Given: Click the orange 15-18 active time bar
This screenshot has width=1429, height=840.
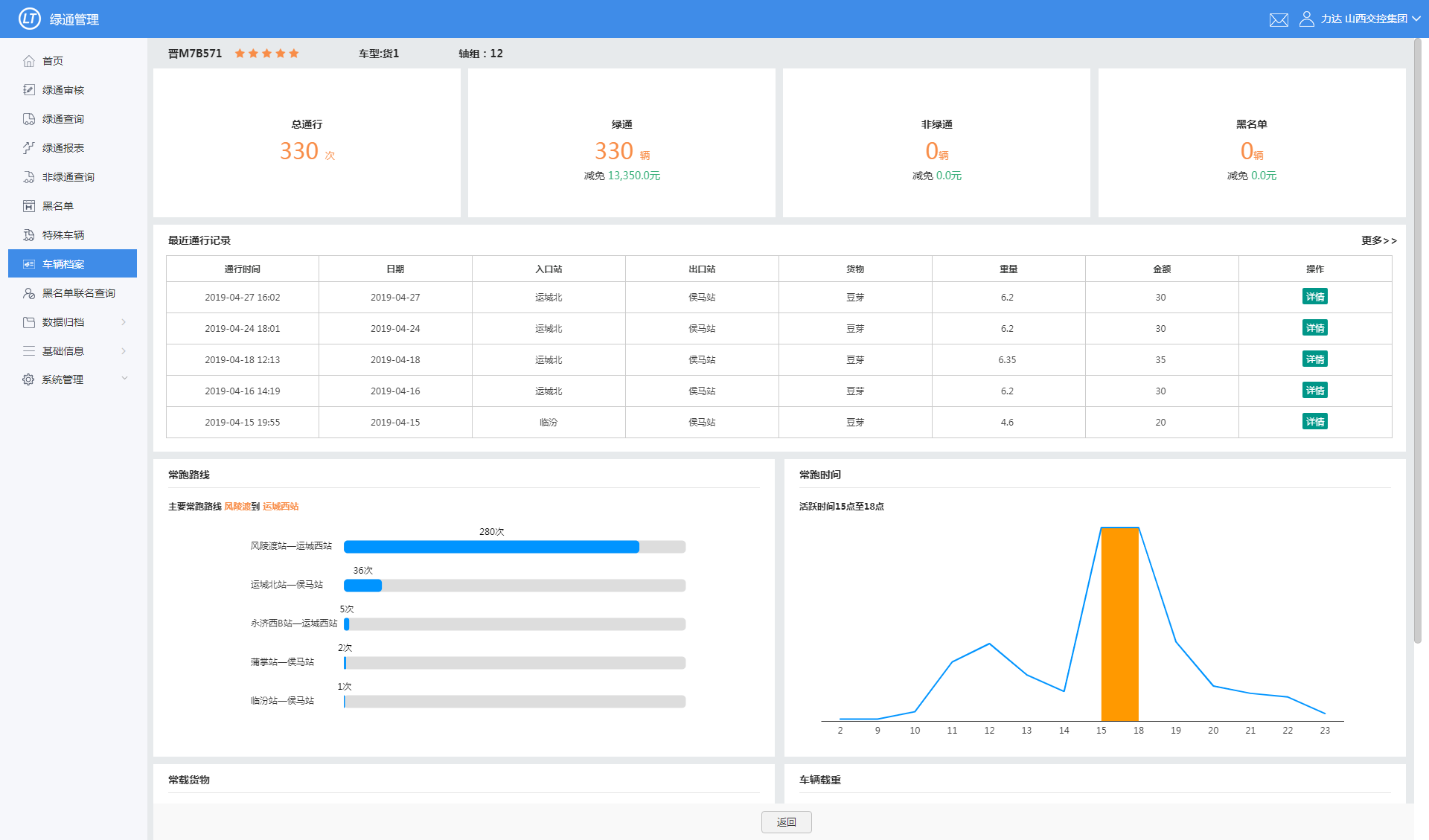Looking at the screenshot, I should [1119, 623].
